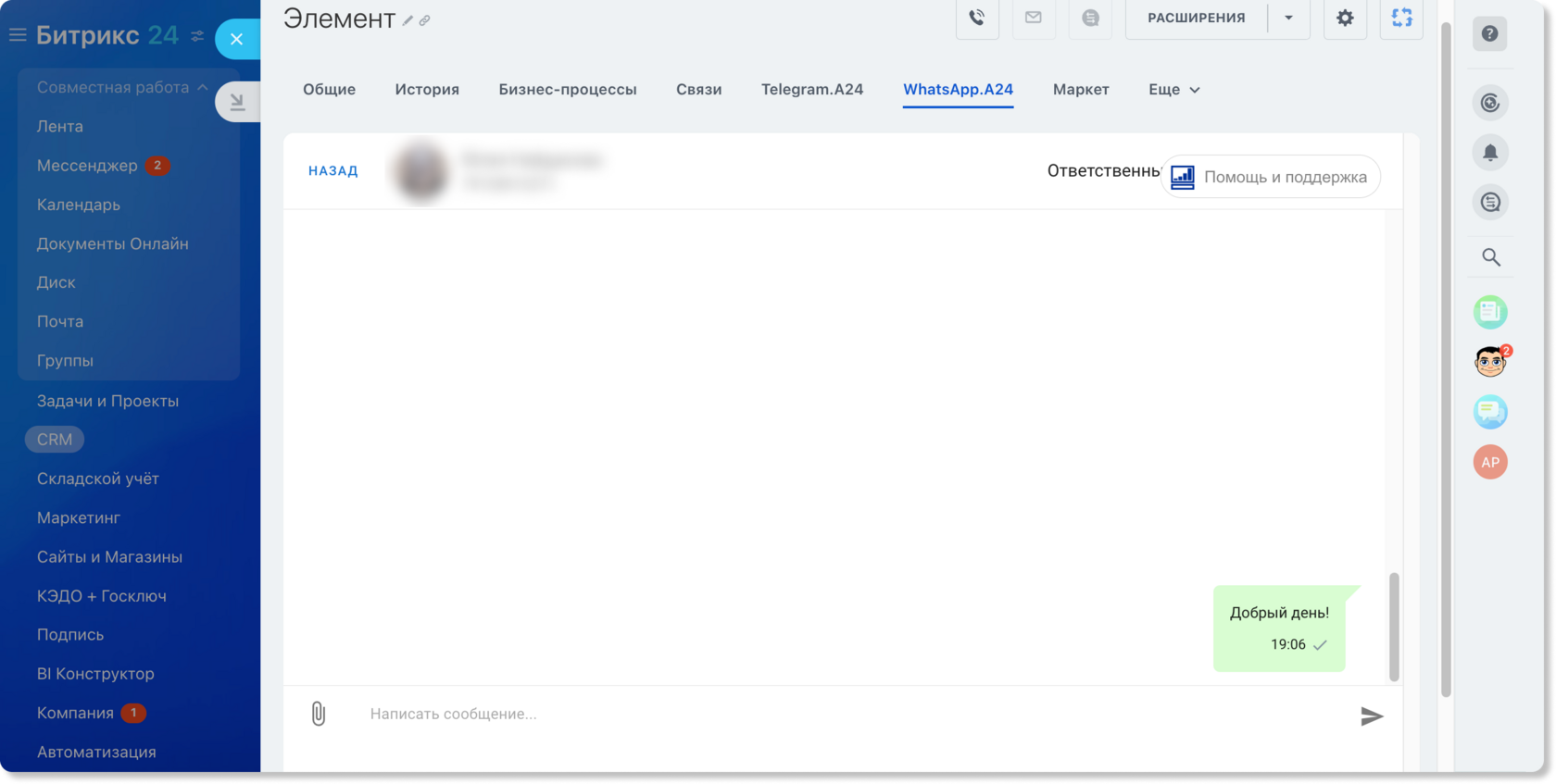The image size is (1556, 784).
Task: Open Документы Онлайн in sidebar
Action: click(113, 243)
